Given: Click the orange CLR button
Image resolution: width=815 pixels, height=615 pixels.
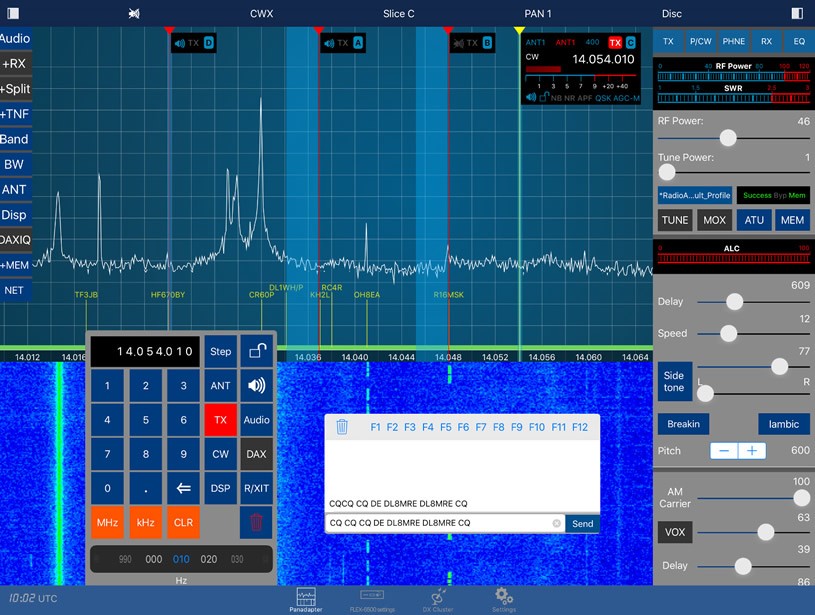Looking at the screenshot, I should 183,522.
